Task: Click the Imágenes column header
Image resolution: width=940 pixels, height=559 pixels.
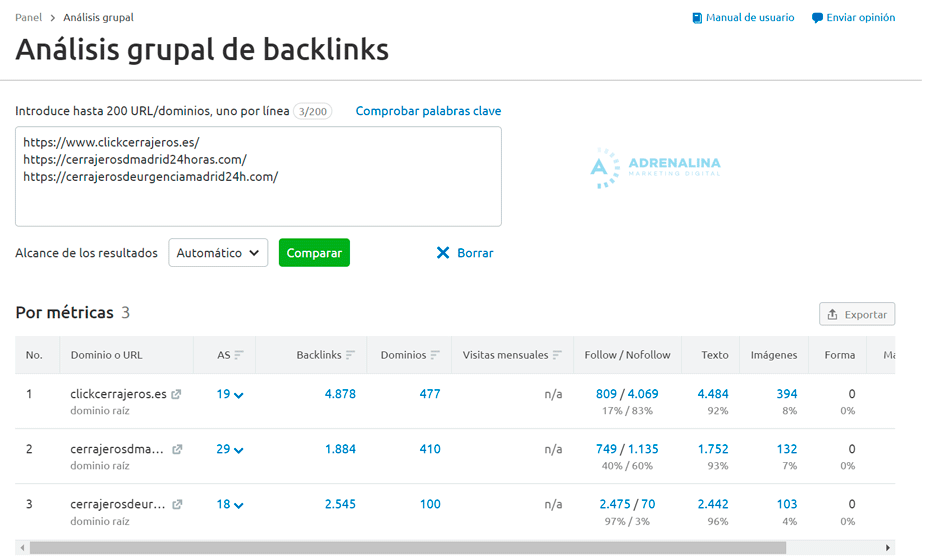Action: pyautogui.click(x=774, y=355)
